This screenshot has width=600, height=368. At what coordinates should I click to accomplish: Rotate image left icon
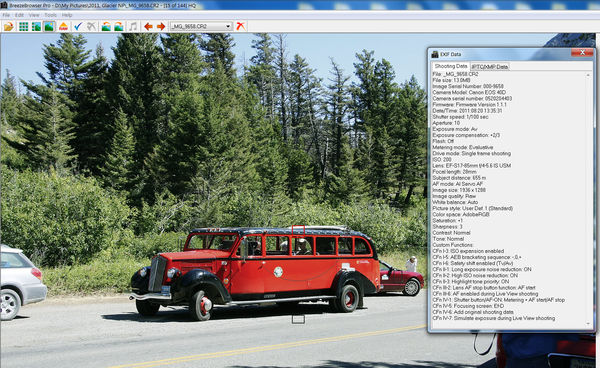point(106,26)
